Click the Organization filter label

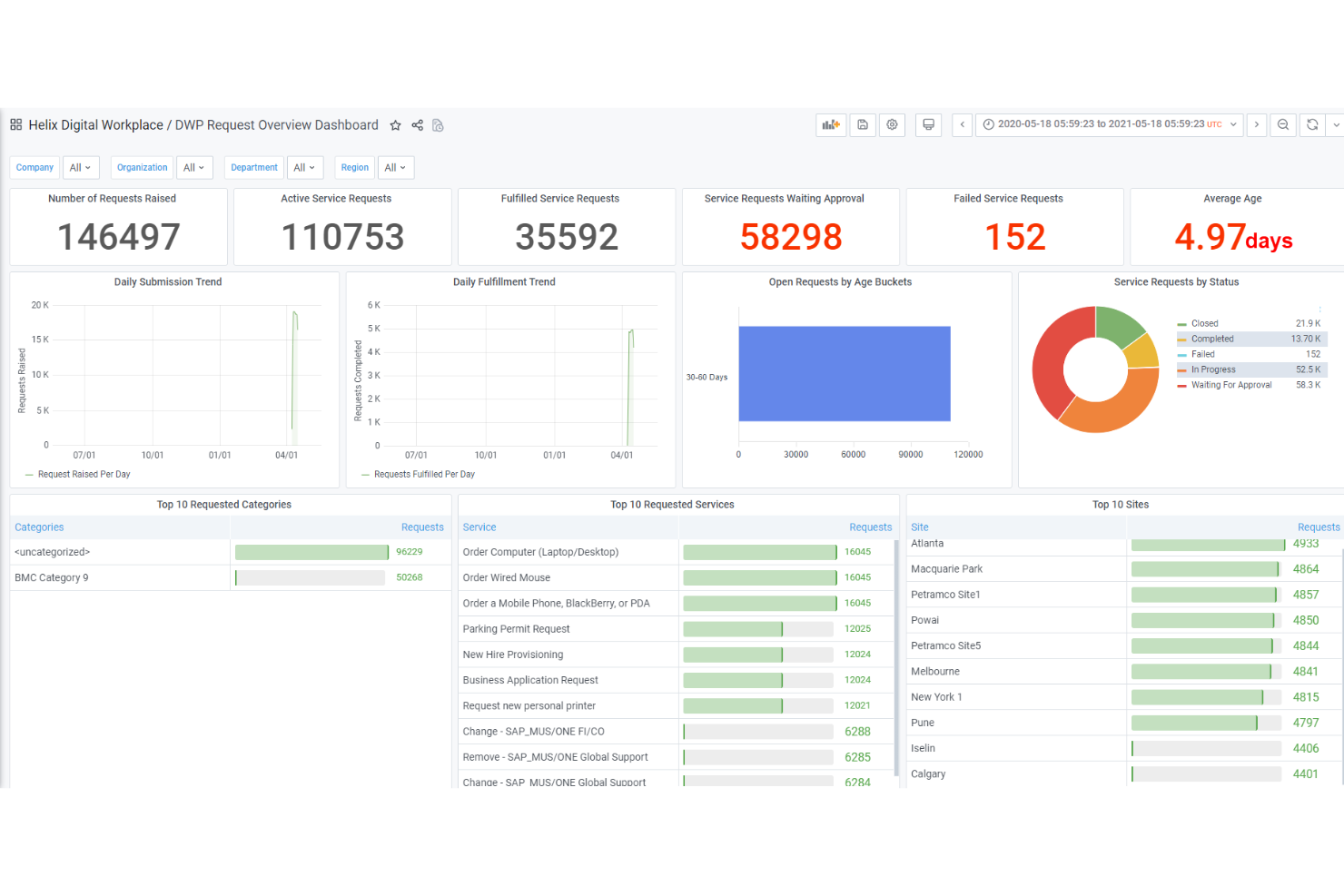(142, 167)
